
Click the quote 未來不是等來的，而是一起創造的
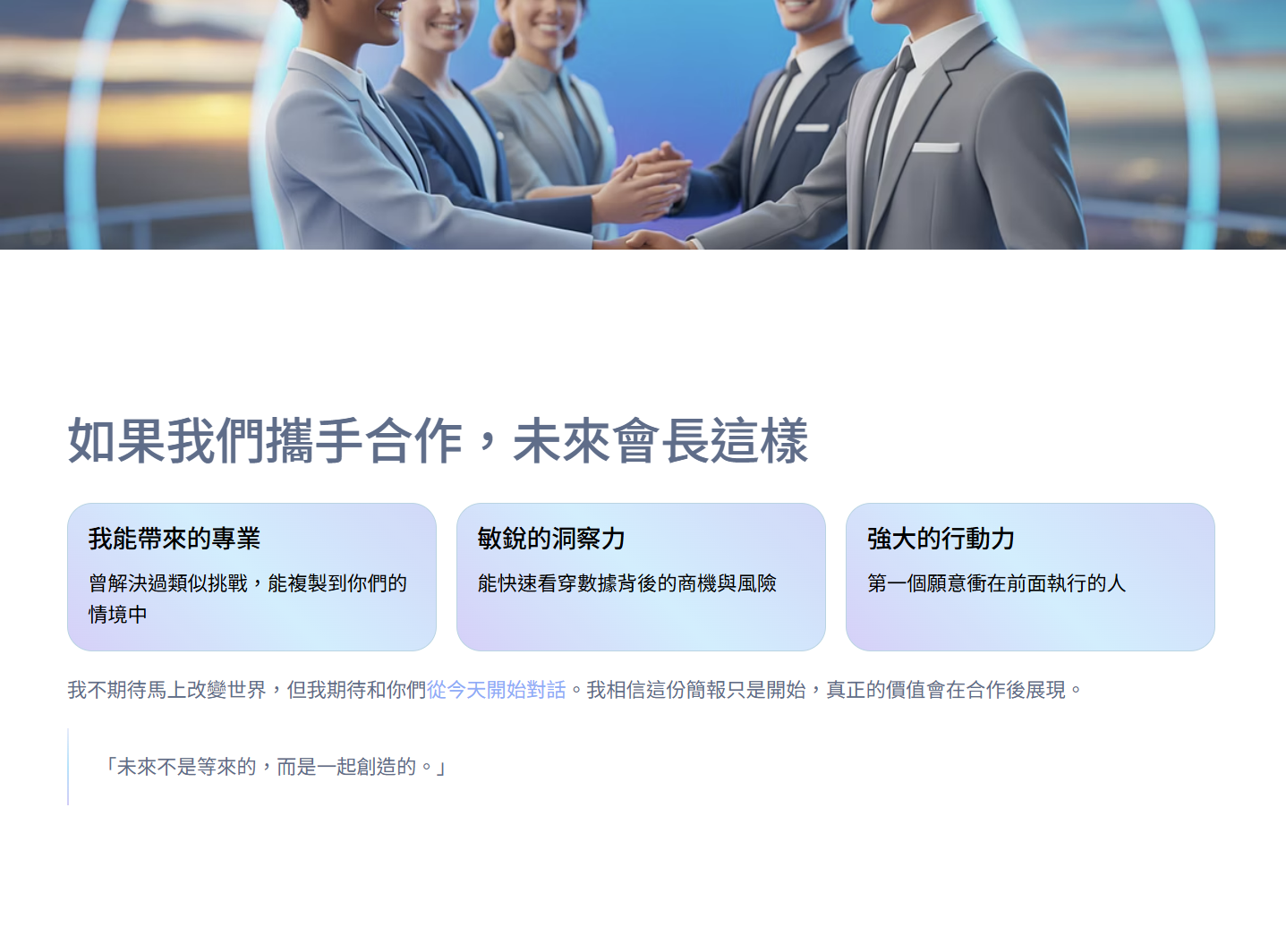click(x=276, y=767)
